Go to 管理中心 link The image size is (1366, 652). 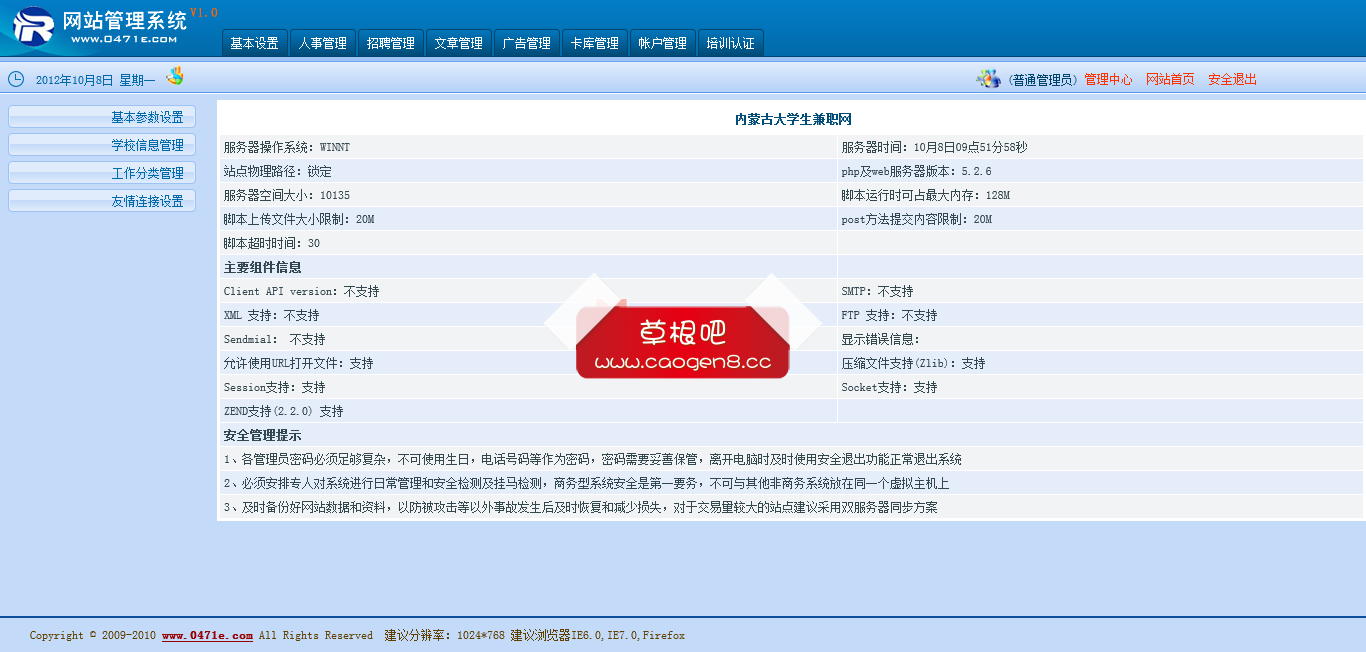pyautogui.click(x=1108, y=80)
